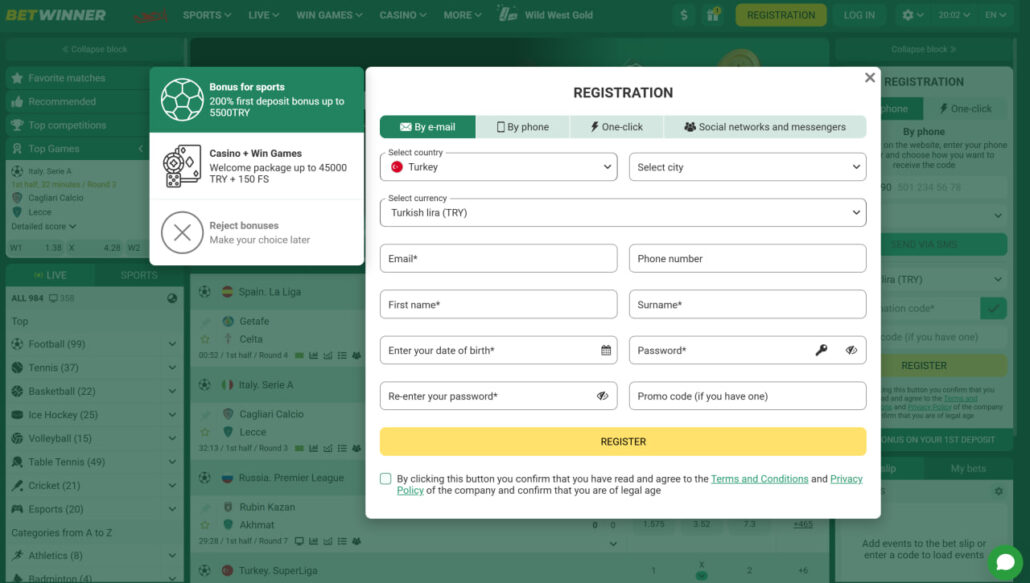Click the Phone number input field
The height and width of the screenshot is (583, 1030).
coord(748,259)
